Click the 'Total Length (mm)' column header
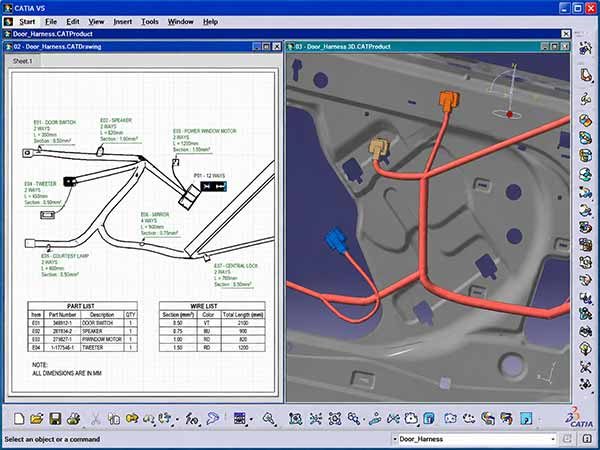Image resolution: width=600 pixels, height=450 pixels. point(243,315)
